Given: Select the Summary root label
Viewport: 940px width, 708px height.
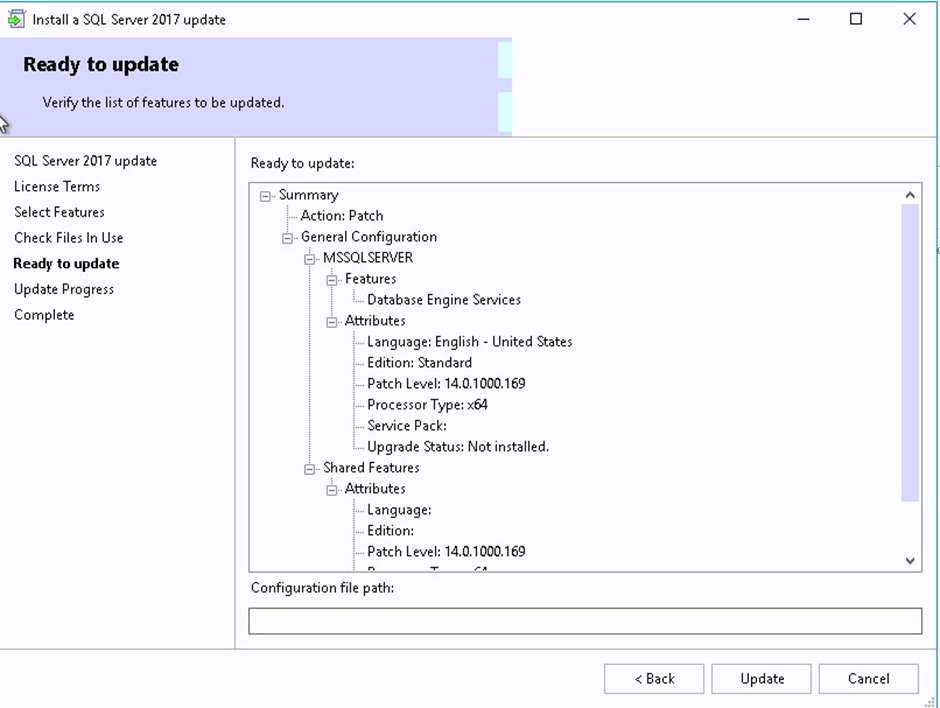Looking at the screenshot, I should (309, 195).
